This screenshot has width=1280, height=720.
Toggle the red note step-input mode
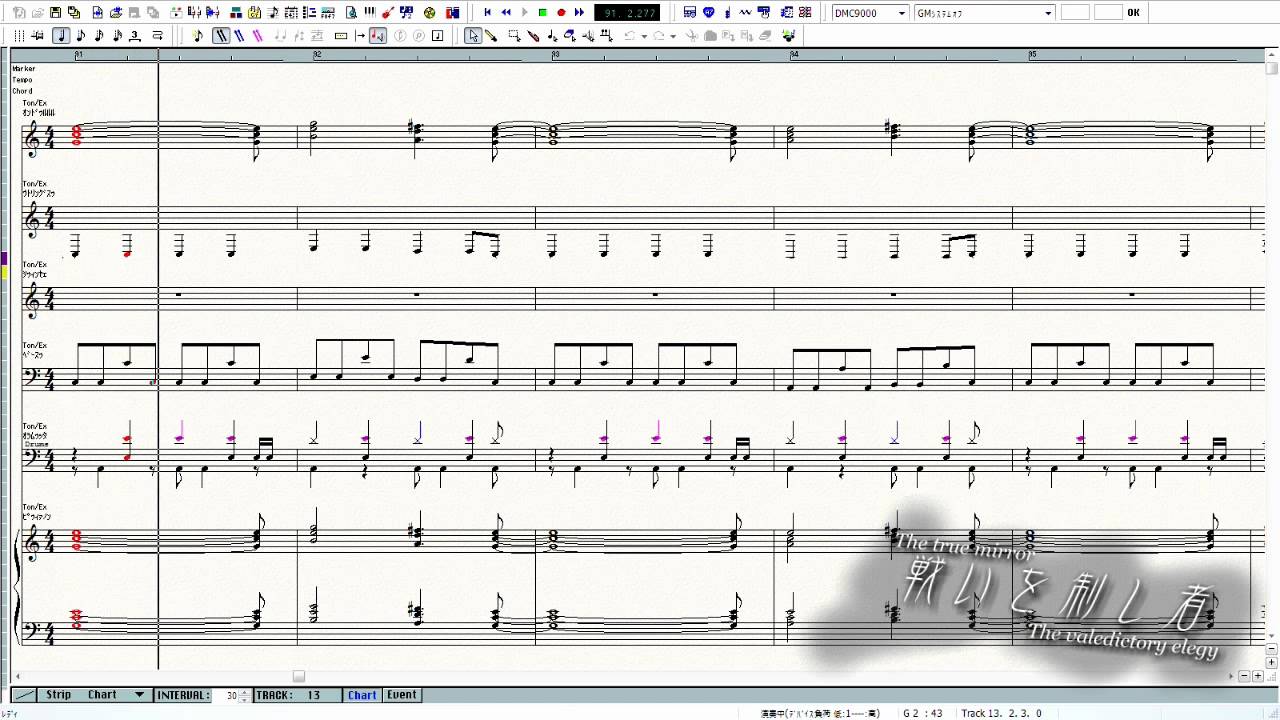(x=378, y=36)
